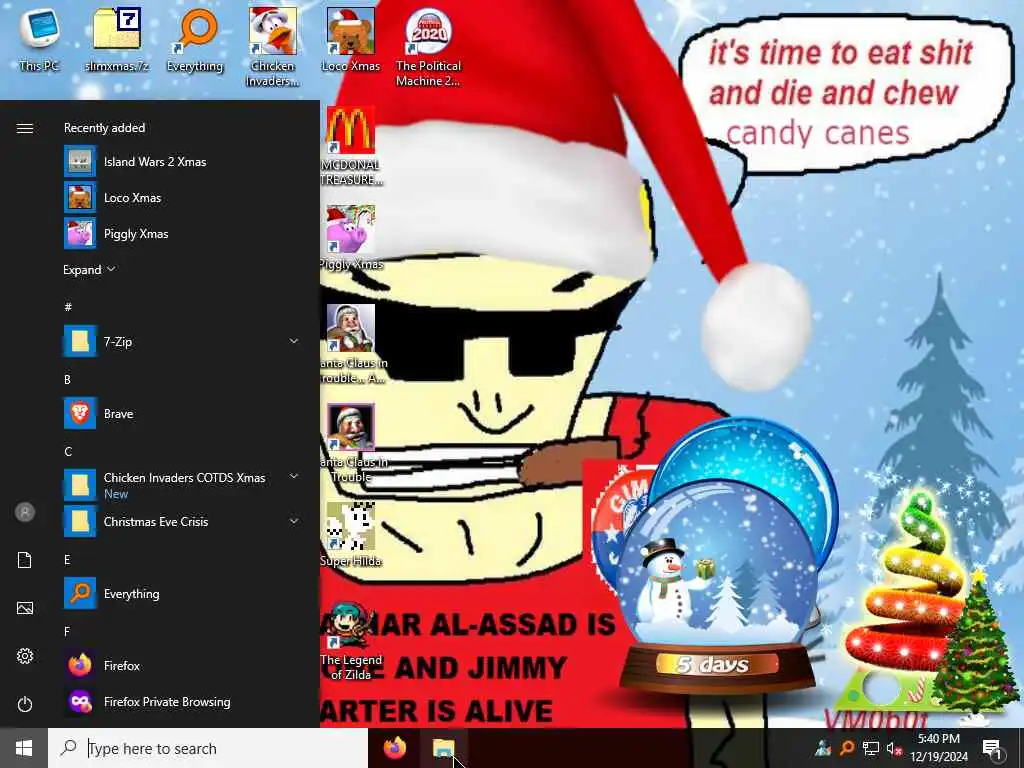
Task: Click the Windows Start button
Action: 24,748
